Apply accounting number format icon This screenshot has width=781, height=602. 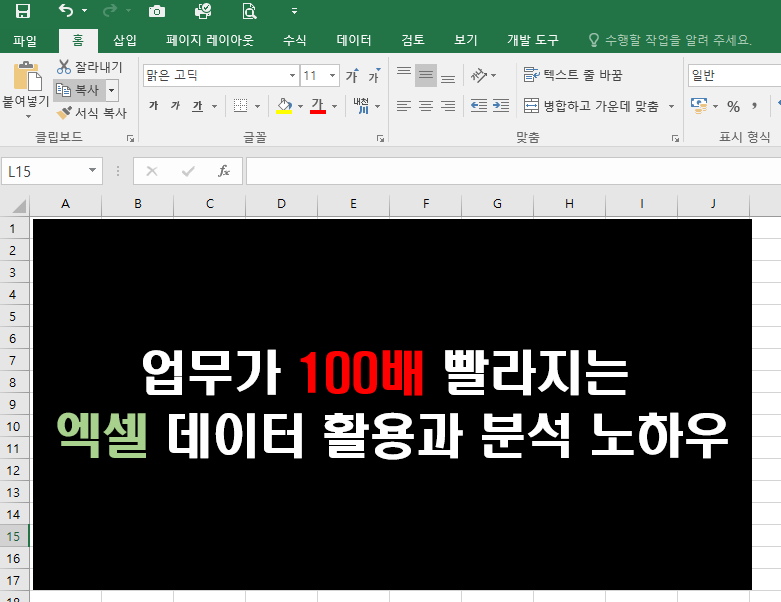[x=699, y=106]
